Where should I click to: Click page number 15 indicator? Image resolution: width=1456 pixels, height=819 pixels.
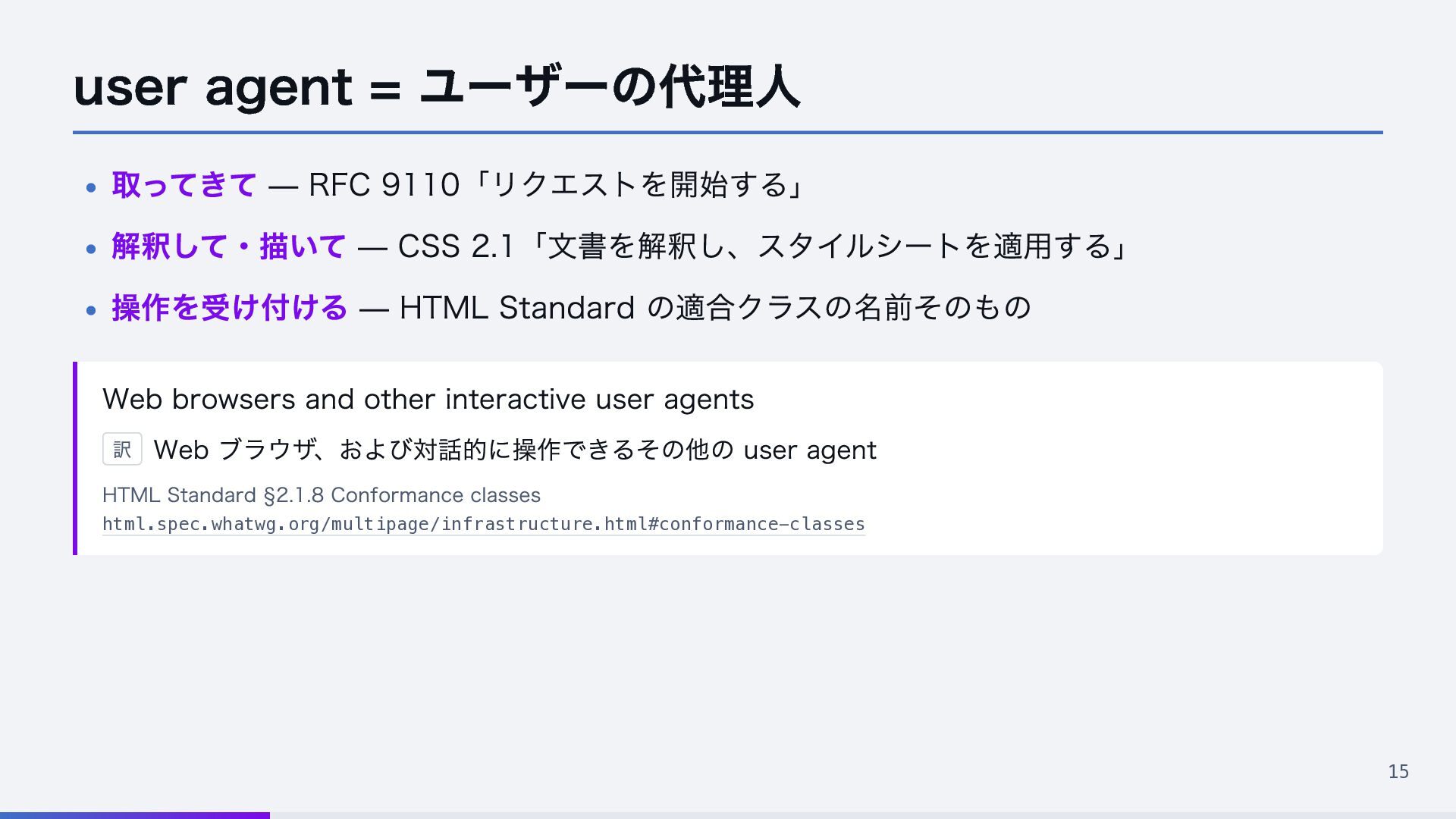coord(1398,771)
